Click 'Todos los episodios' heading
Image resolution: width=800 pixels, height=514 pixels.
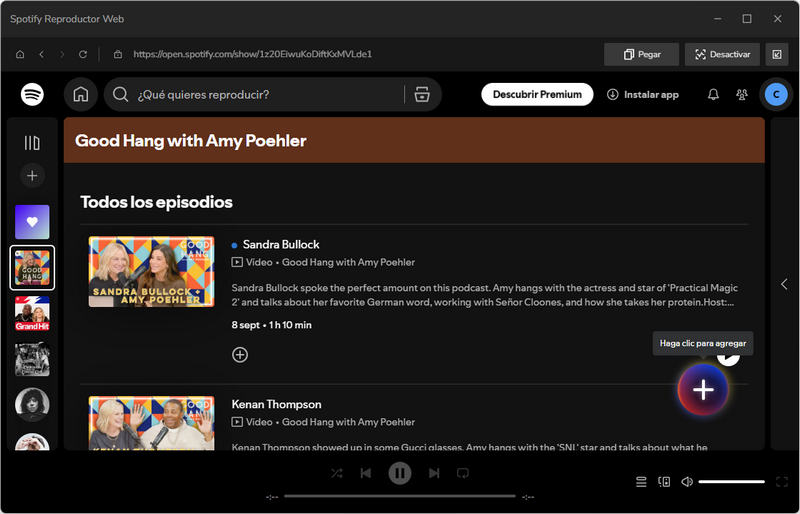(x=156, y=202)
